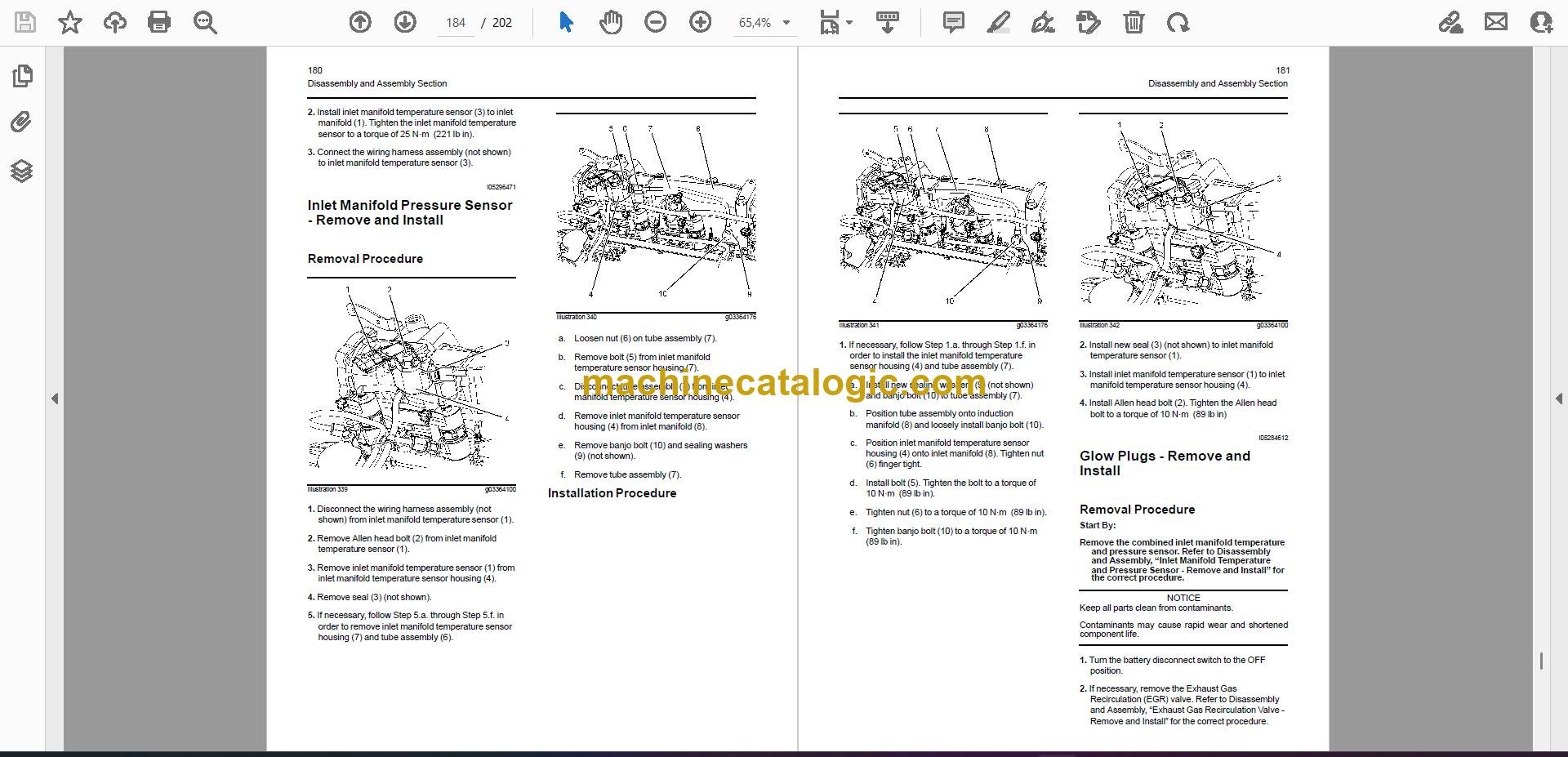The height and width of the screenshot is (757, 1568).
Task: Upload document to cloud storage
Action: click(x=114, y=22)
